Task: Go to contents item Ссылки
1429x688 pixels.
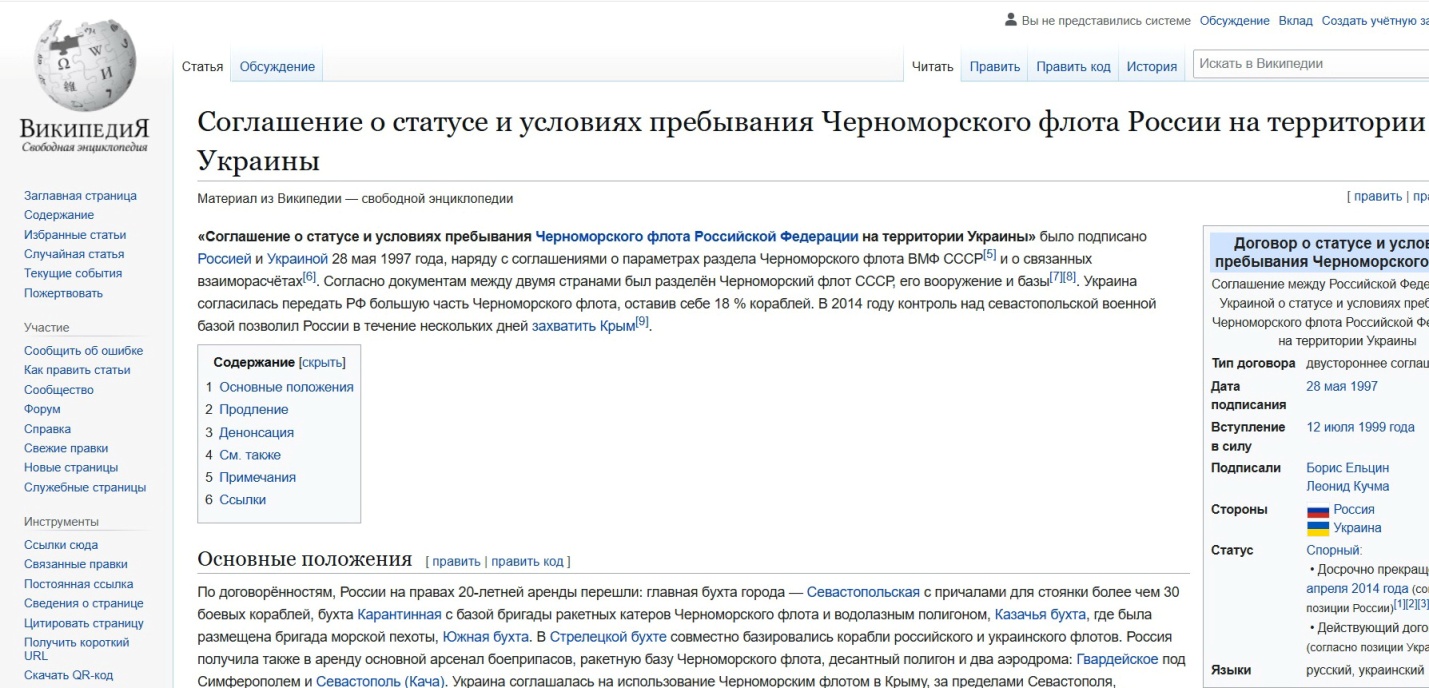Action: (x=242, y=500)
